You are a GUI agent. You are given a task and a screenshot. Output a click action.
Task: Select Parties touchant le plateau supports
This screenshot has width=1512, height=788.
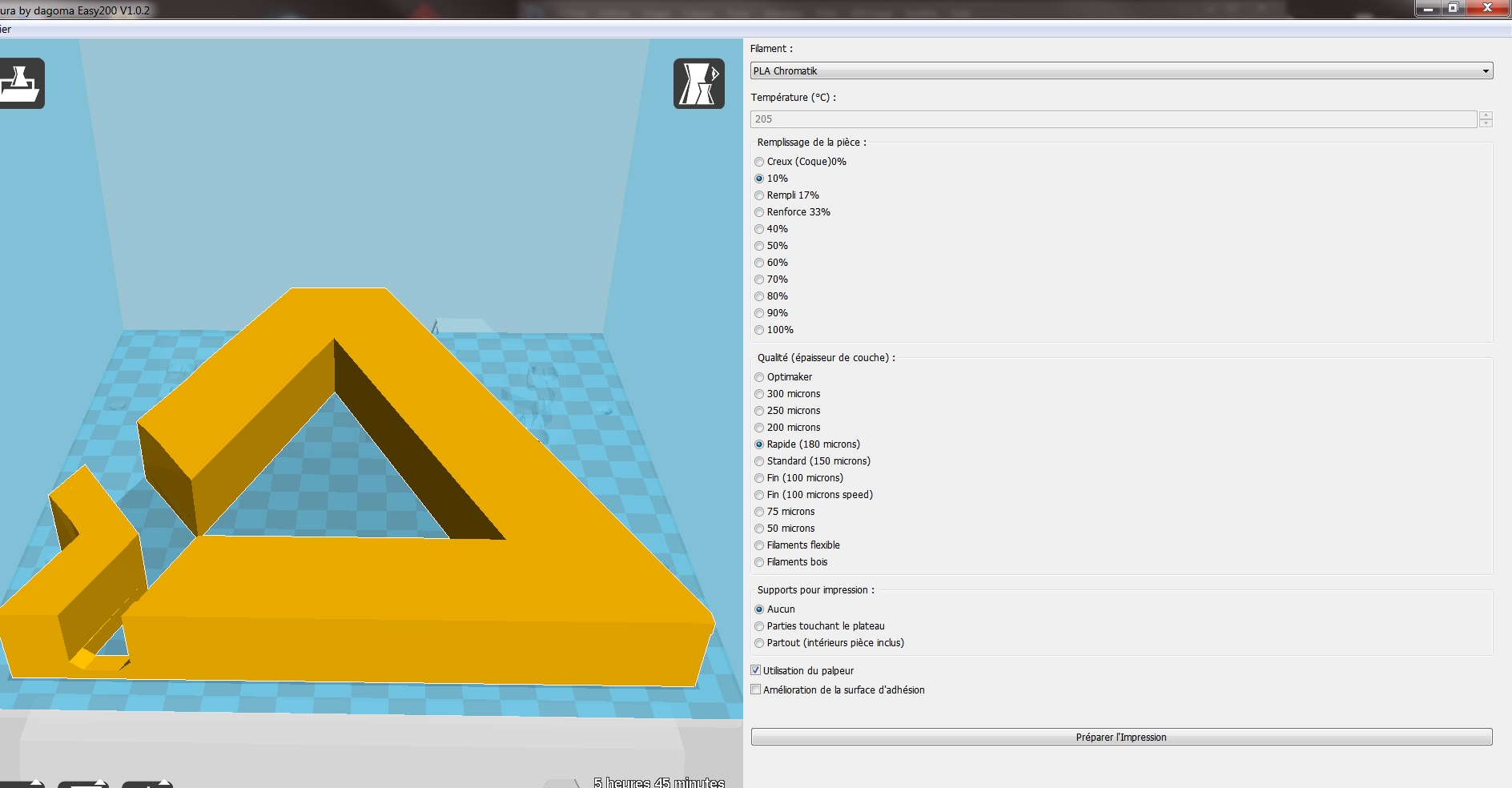819,626
